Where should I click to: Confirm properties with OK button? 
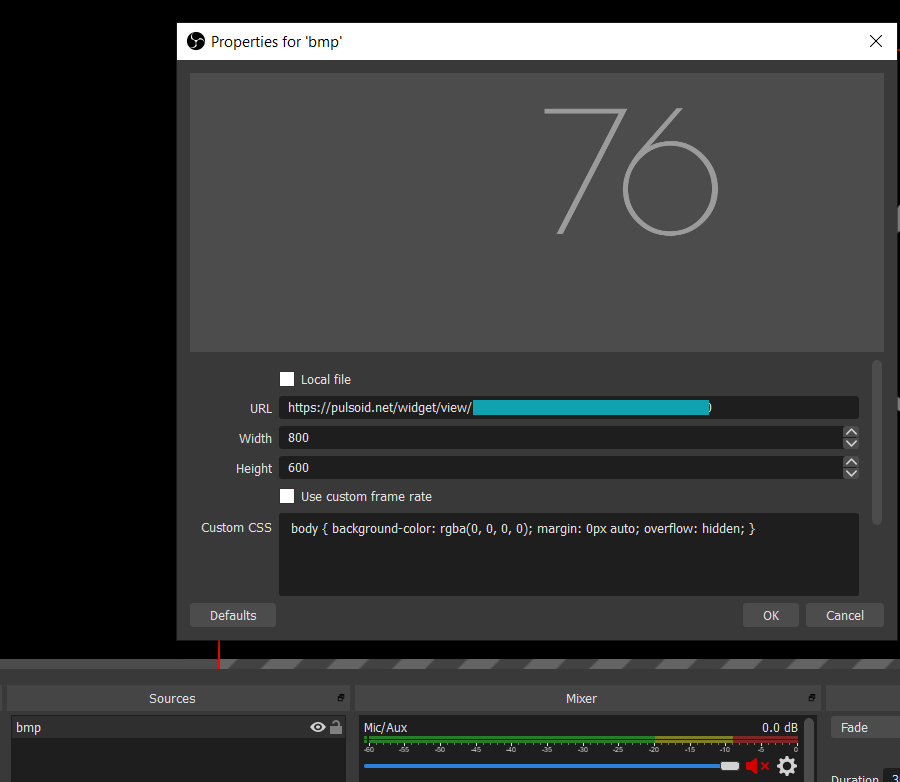click(771, 615)
